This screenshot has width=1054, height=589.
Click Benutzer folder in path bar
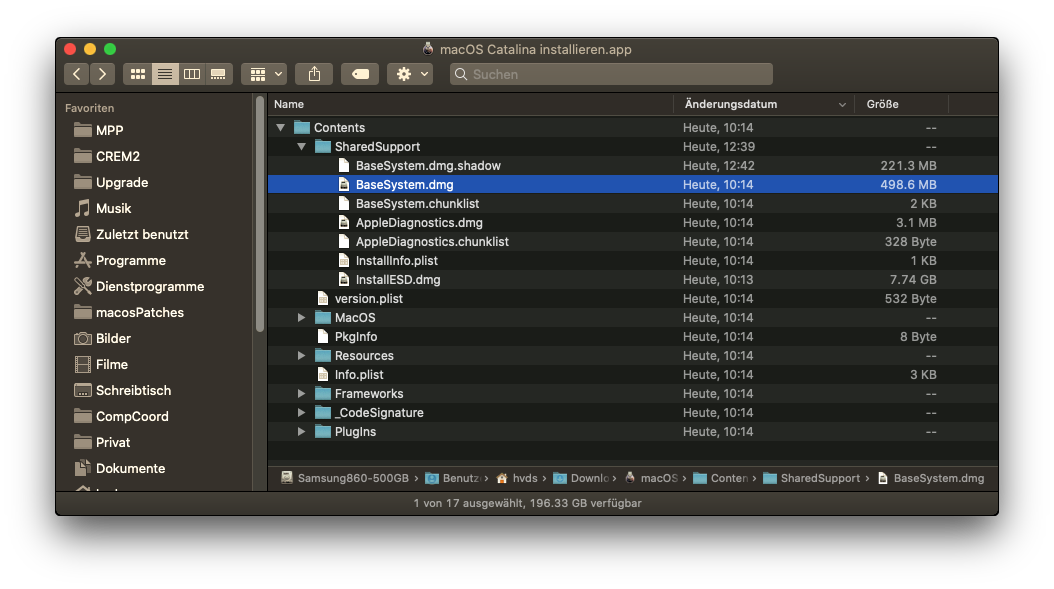tap(453, 478)
